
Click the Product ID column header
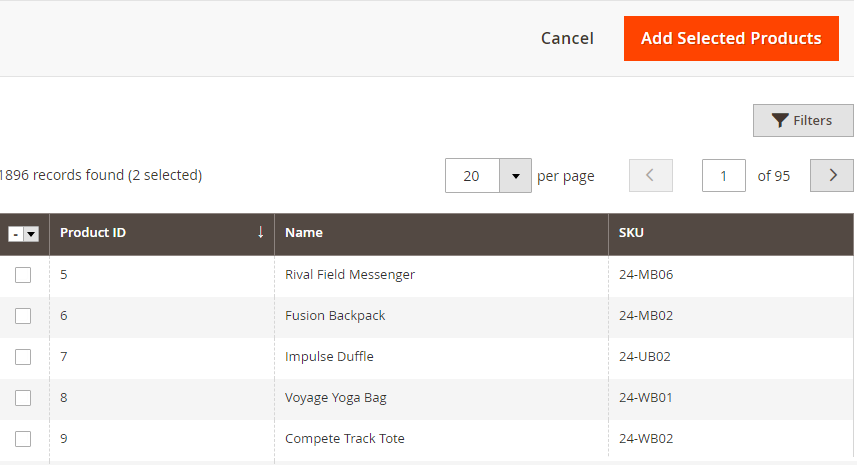coord(93,233)
